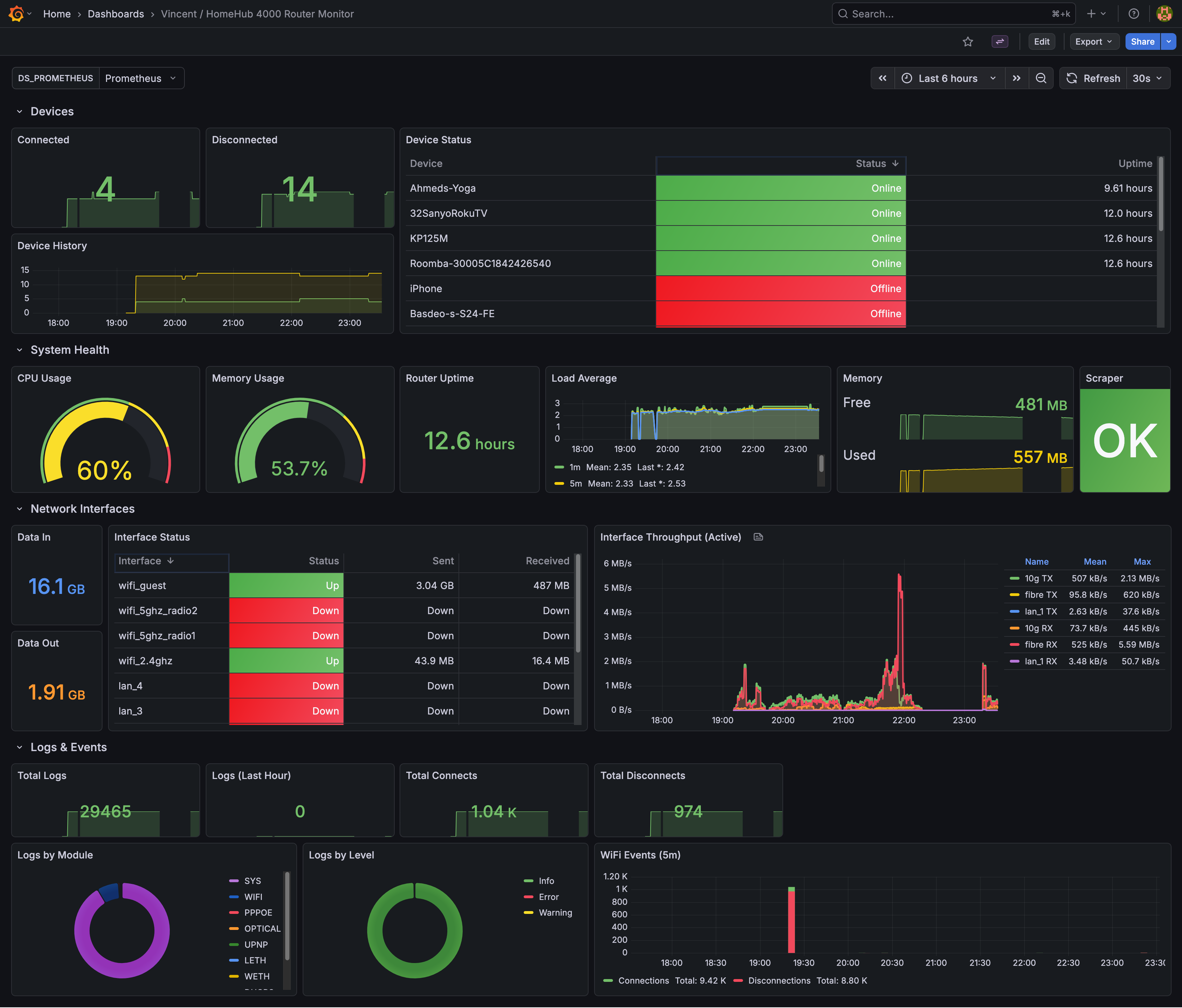Open the help icon in the top bar

point(1134,13)
